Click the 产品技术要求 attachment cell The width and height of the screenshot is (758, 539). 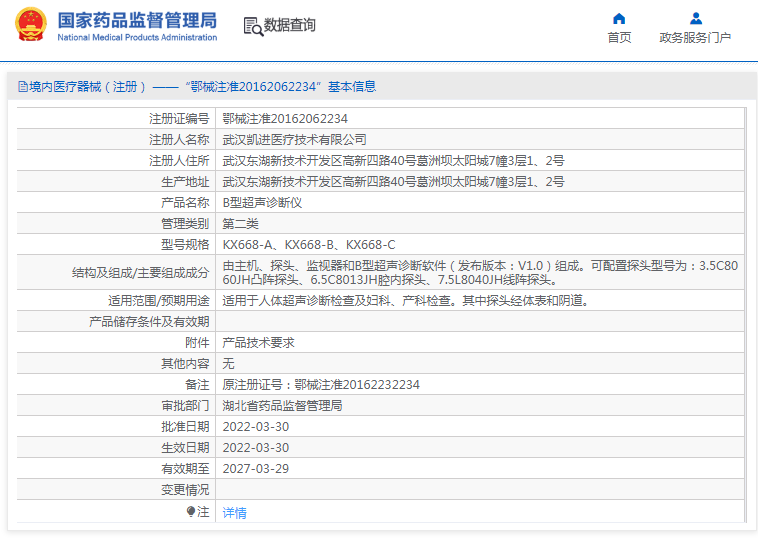pos(257,342)
